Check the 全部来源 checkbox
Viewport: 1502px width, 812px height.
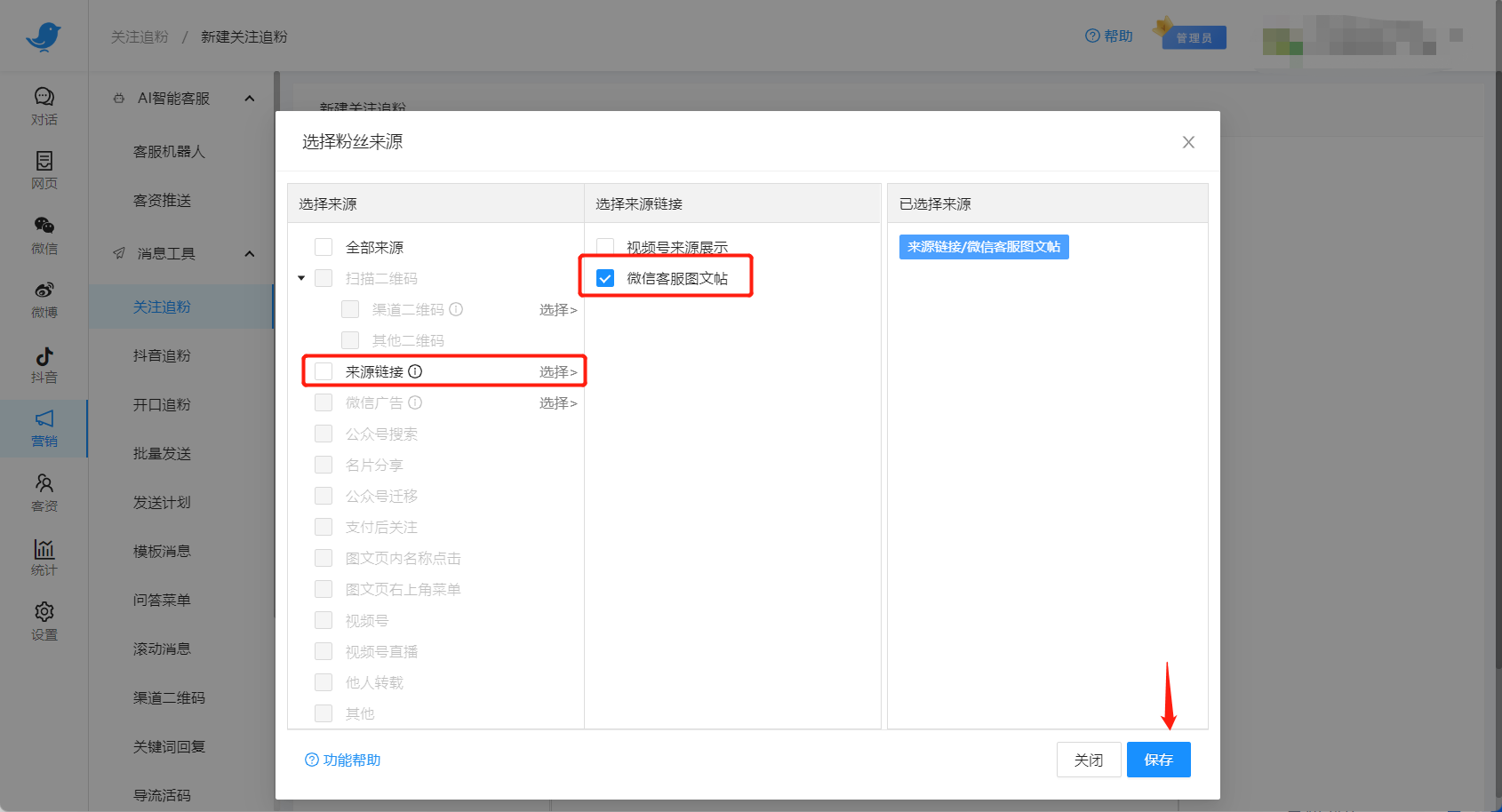(x=324, y=247)
